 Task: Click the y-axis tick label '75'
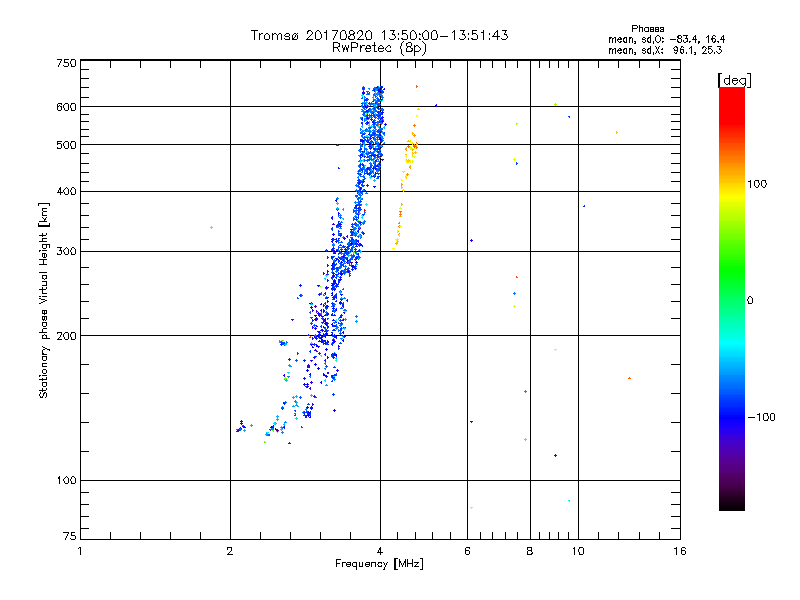click(x=70, y=536)
